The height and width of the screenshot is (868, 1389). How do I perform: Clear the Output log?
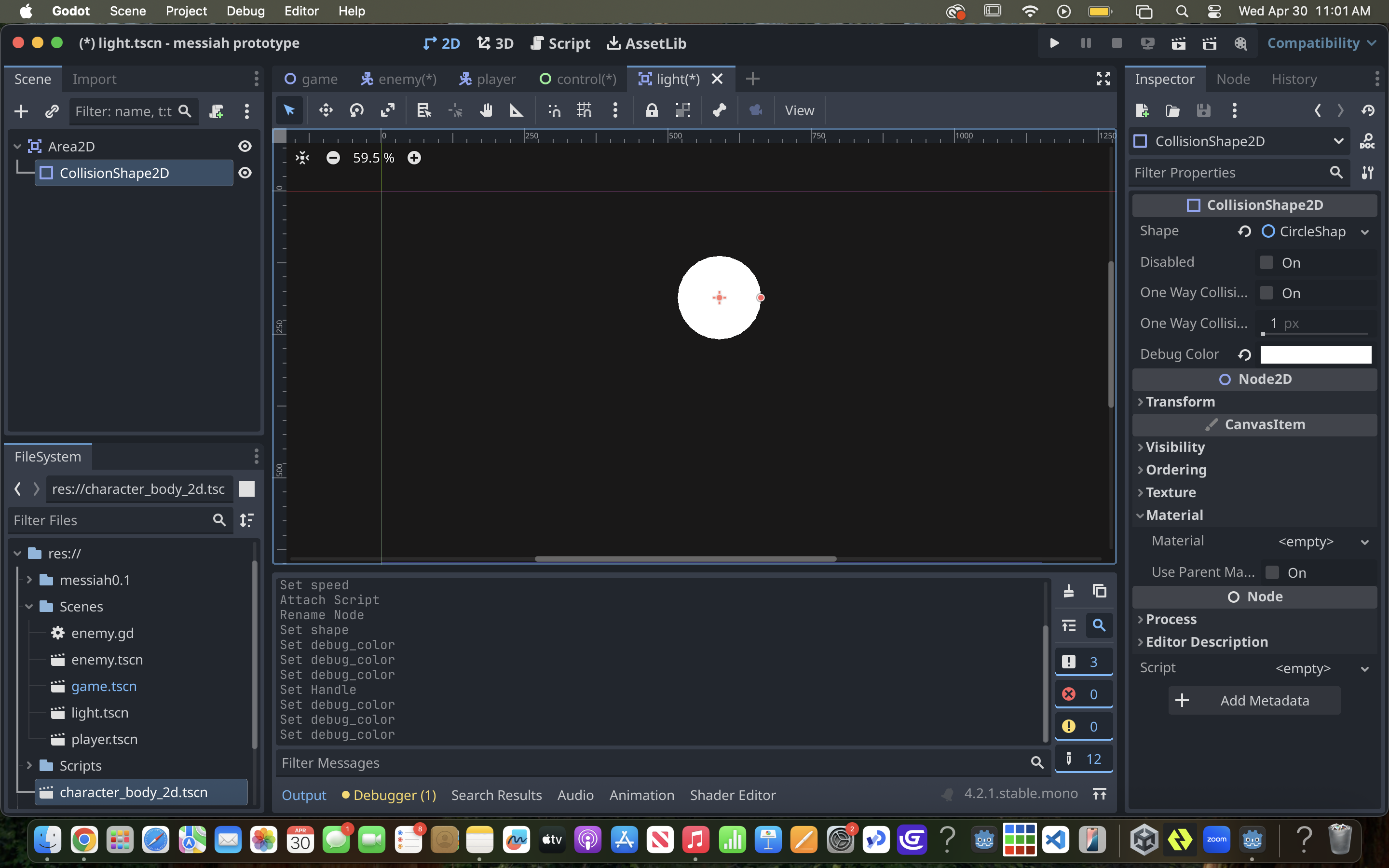click(1069, 591)
